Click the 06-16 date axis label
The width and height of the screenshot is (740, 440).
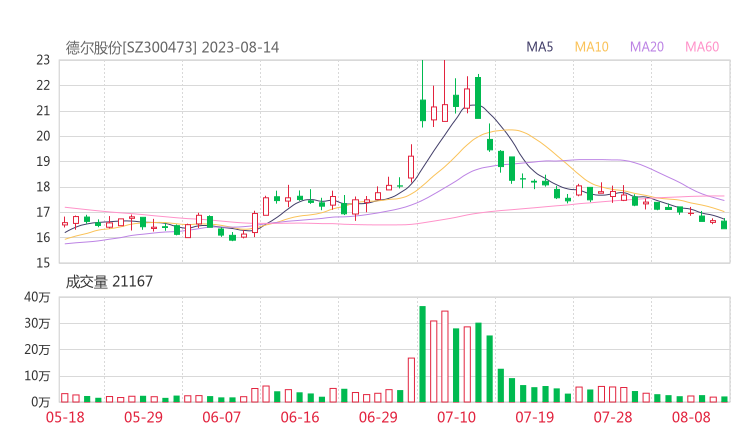(x=300, y=417)
